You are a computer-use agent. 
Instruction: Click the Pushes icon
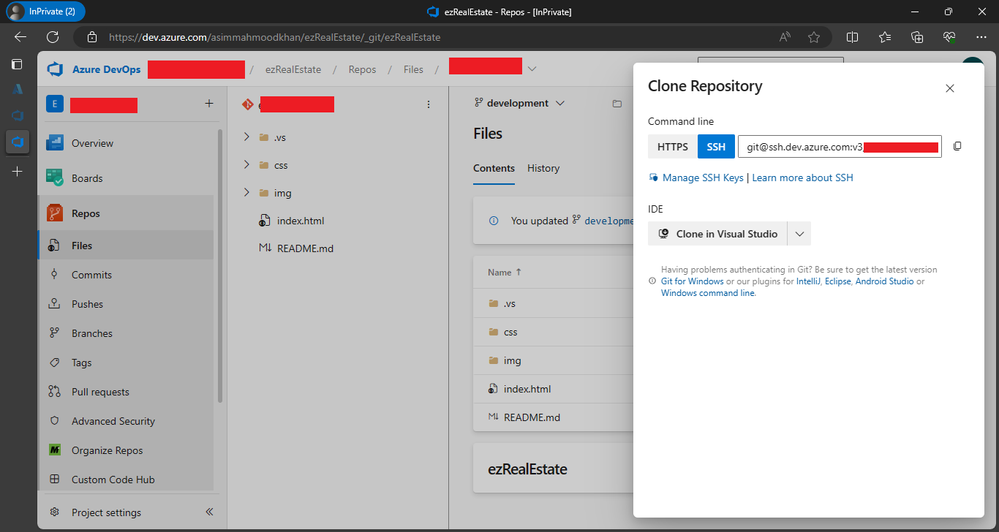(54, 304)
